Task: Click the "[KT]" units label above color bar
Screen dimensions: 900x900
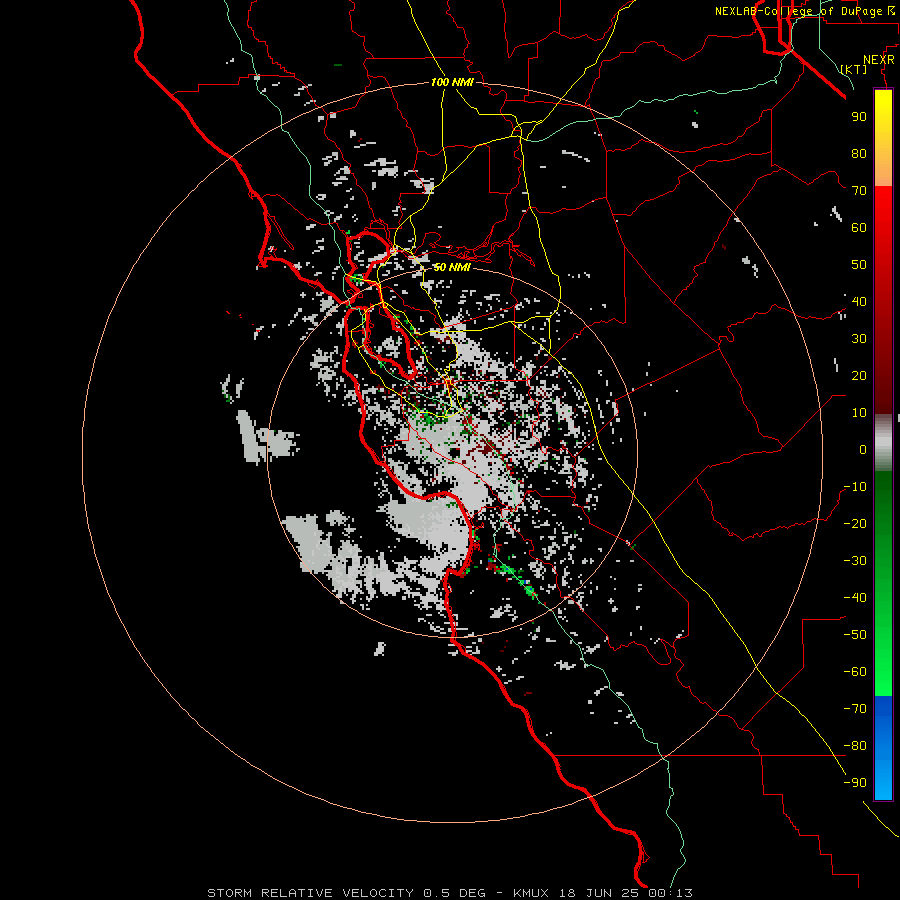Action: tap(854, 69)
